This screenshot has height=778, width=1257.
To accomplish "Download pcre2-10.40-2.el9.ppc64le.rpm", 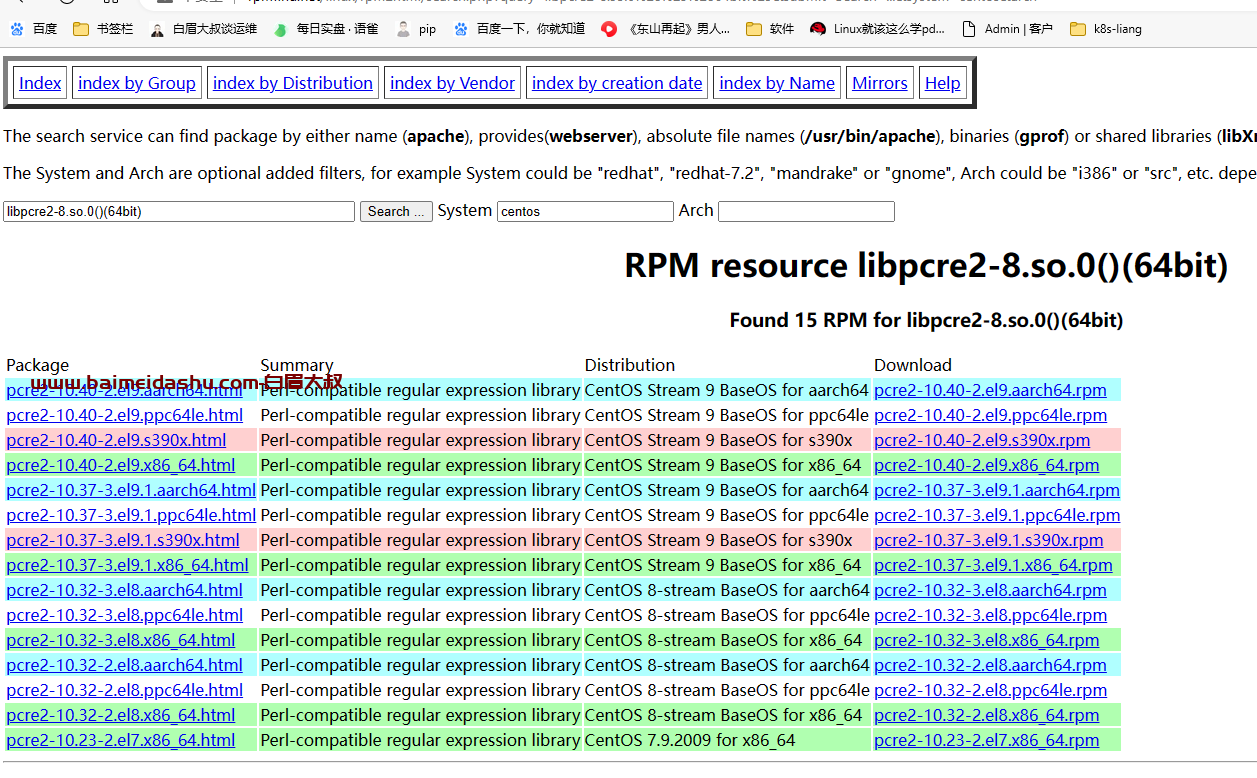I will (x=990, y=415).
